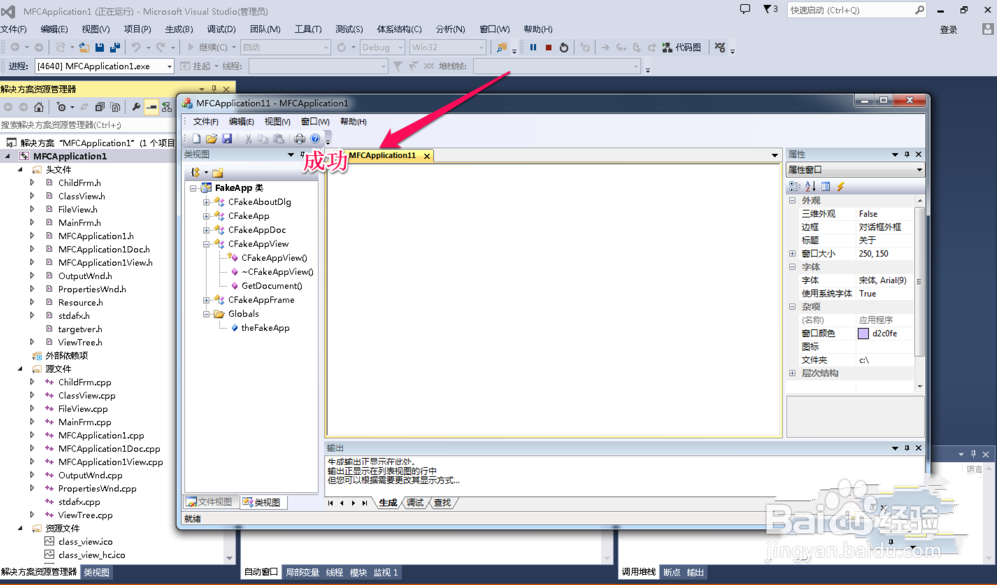Pin the 输出 output panel
Image resolution: width=997 pixels, height=585 pixels.
(x=907, y=448)
